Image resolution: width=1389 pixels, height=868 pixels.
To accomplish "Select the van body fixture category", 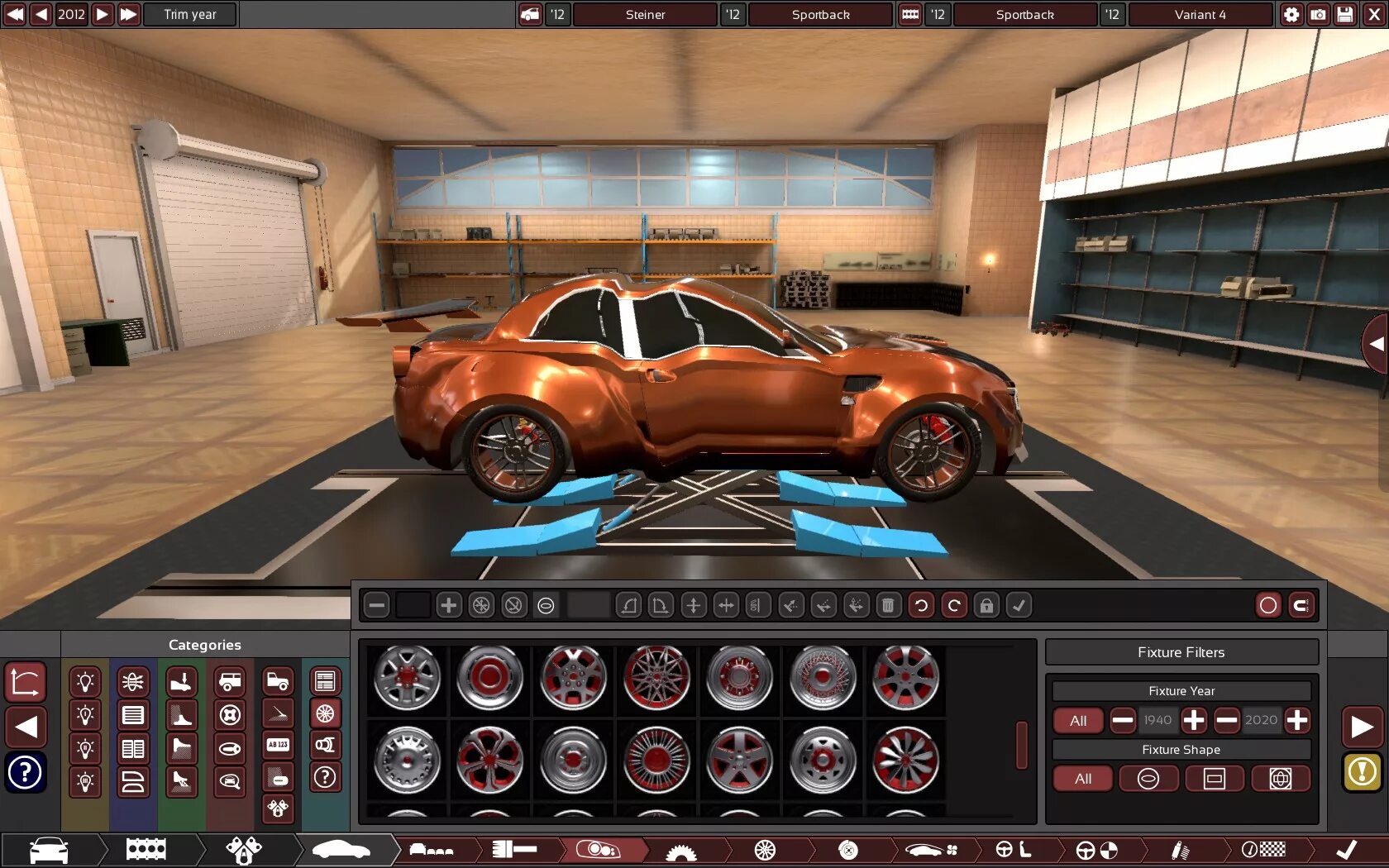I will pos(230,682).
